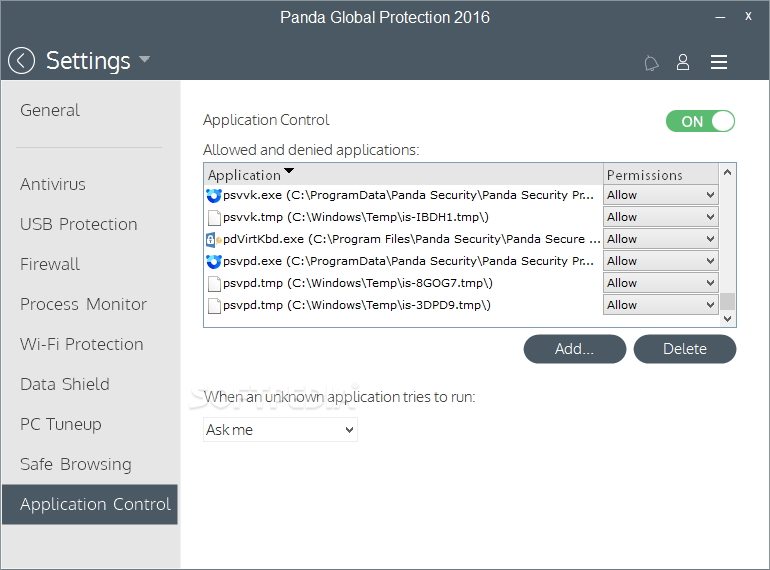This screenshot has height=570, width=770.
Task: Open permission dropdown for psvvk.tmp
Action: [660, 217]
